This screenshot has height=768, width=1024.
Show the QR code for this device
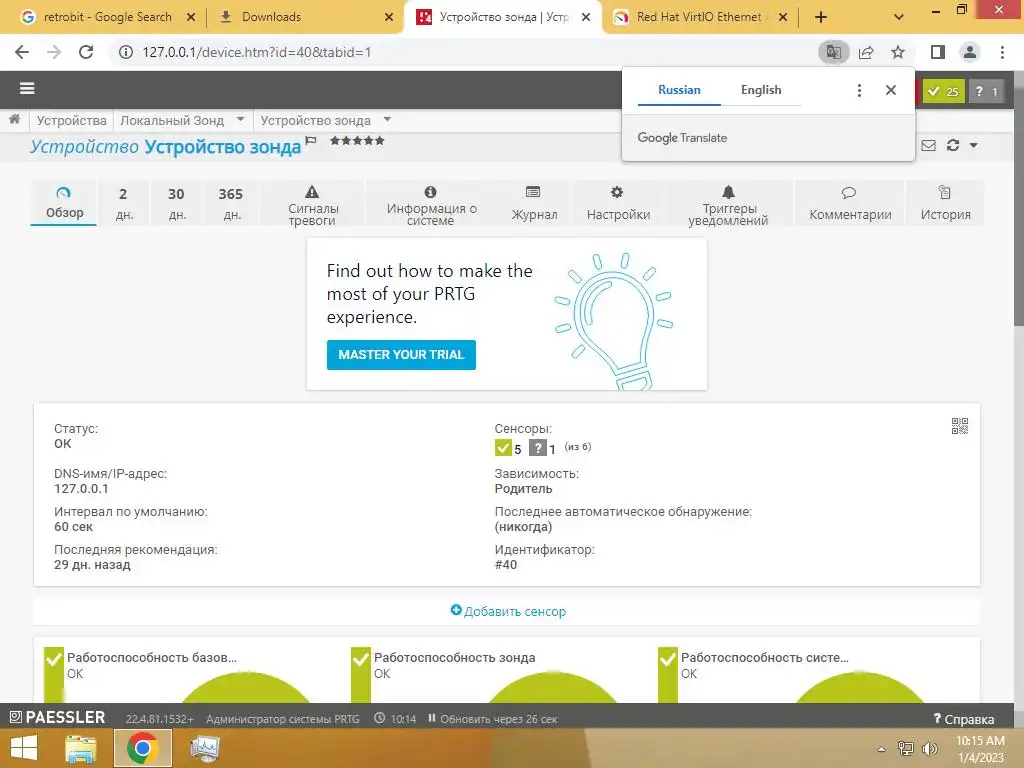tap(959, 426)
